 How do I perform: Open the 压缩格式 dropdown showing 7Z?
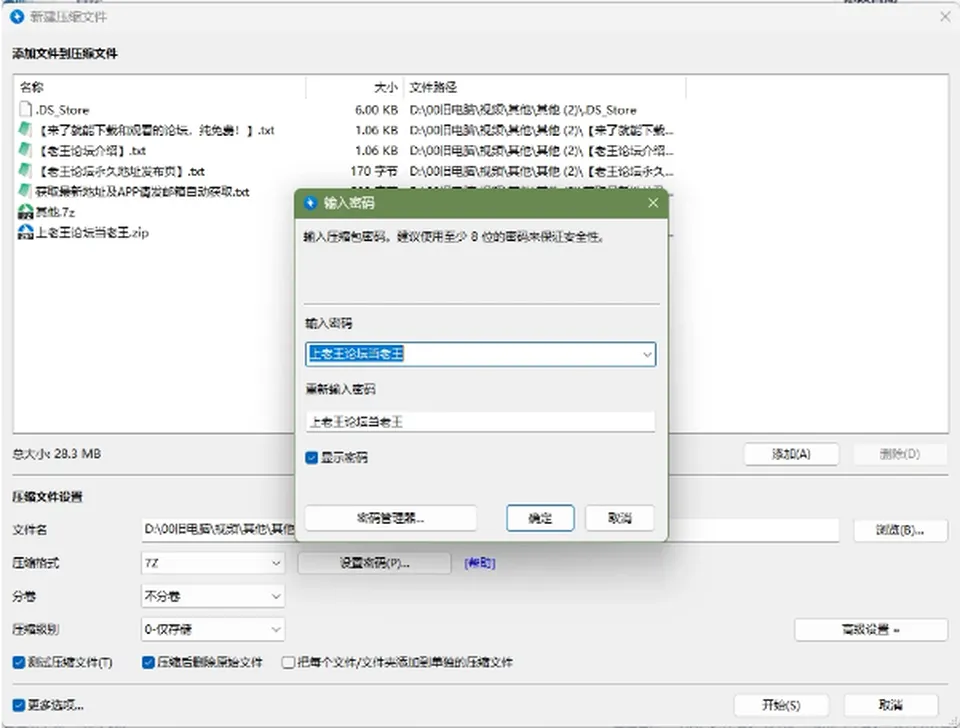tap(212, 563)
